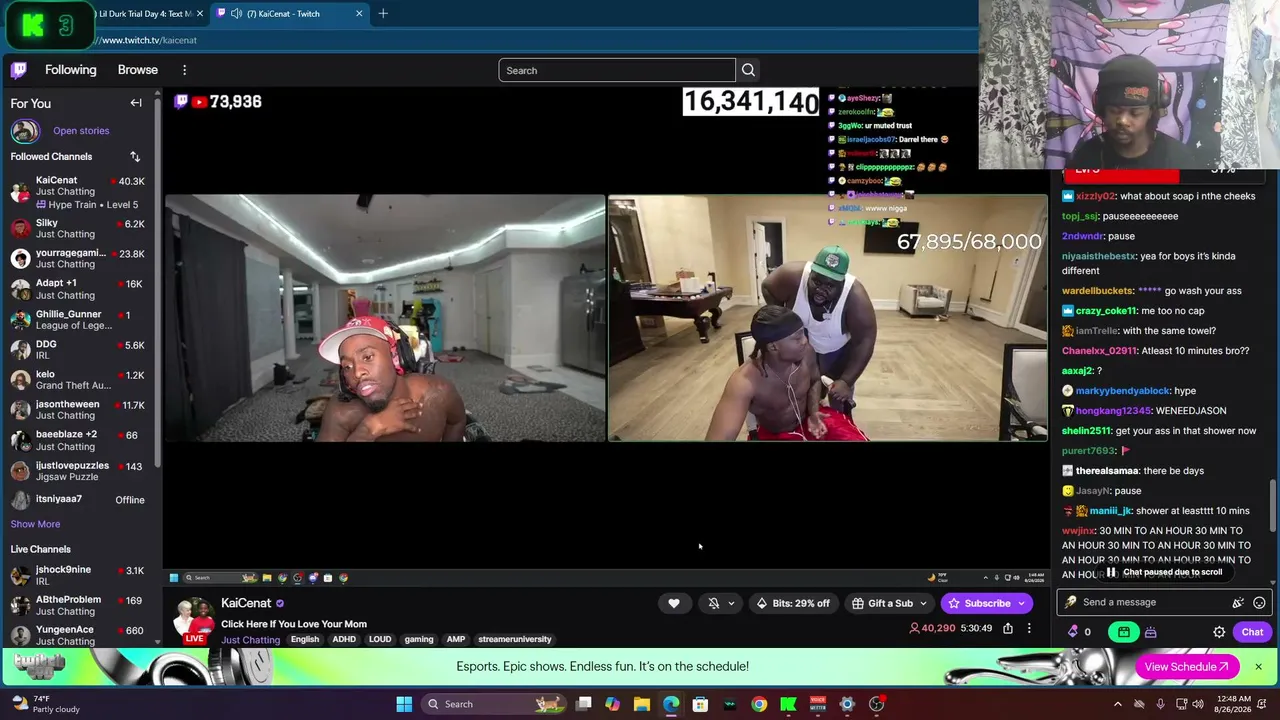Open chat settings gear icon

tap(1219, 632)
